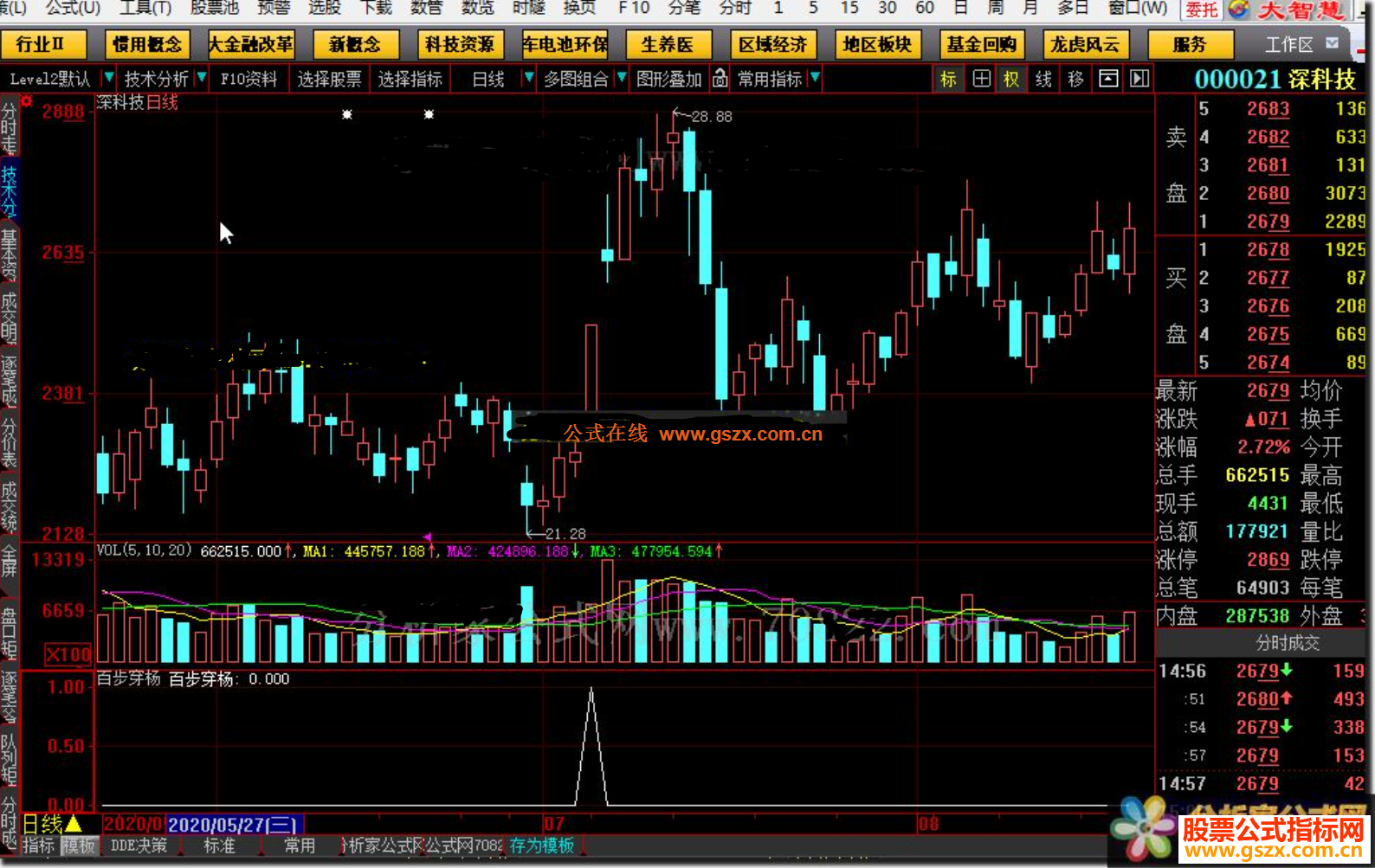The image size is (1375, 868).
Task: Expand the 日线 period dropdown arrow
Action: 528,79
